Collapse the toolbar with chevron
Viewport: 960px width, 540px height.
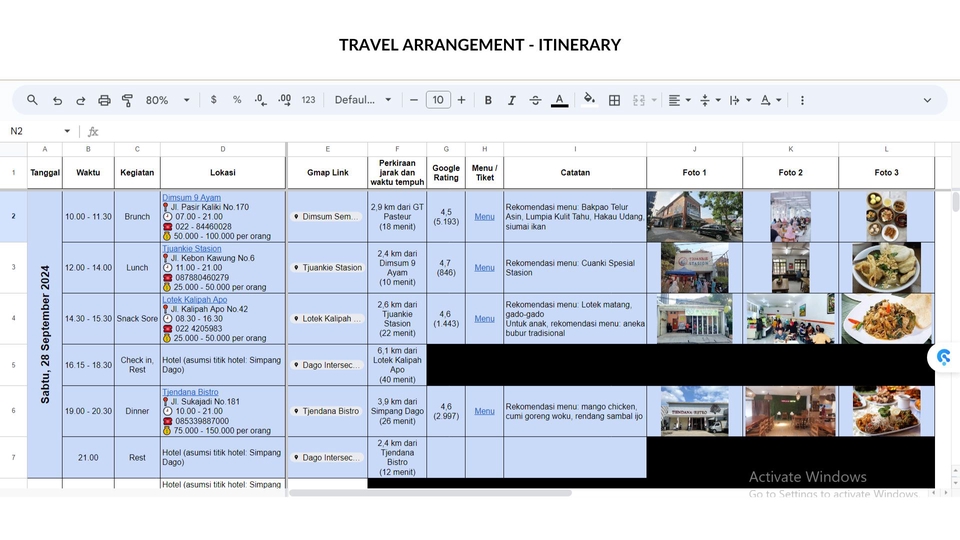click(x=927, y=100)
